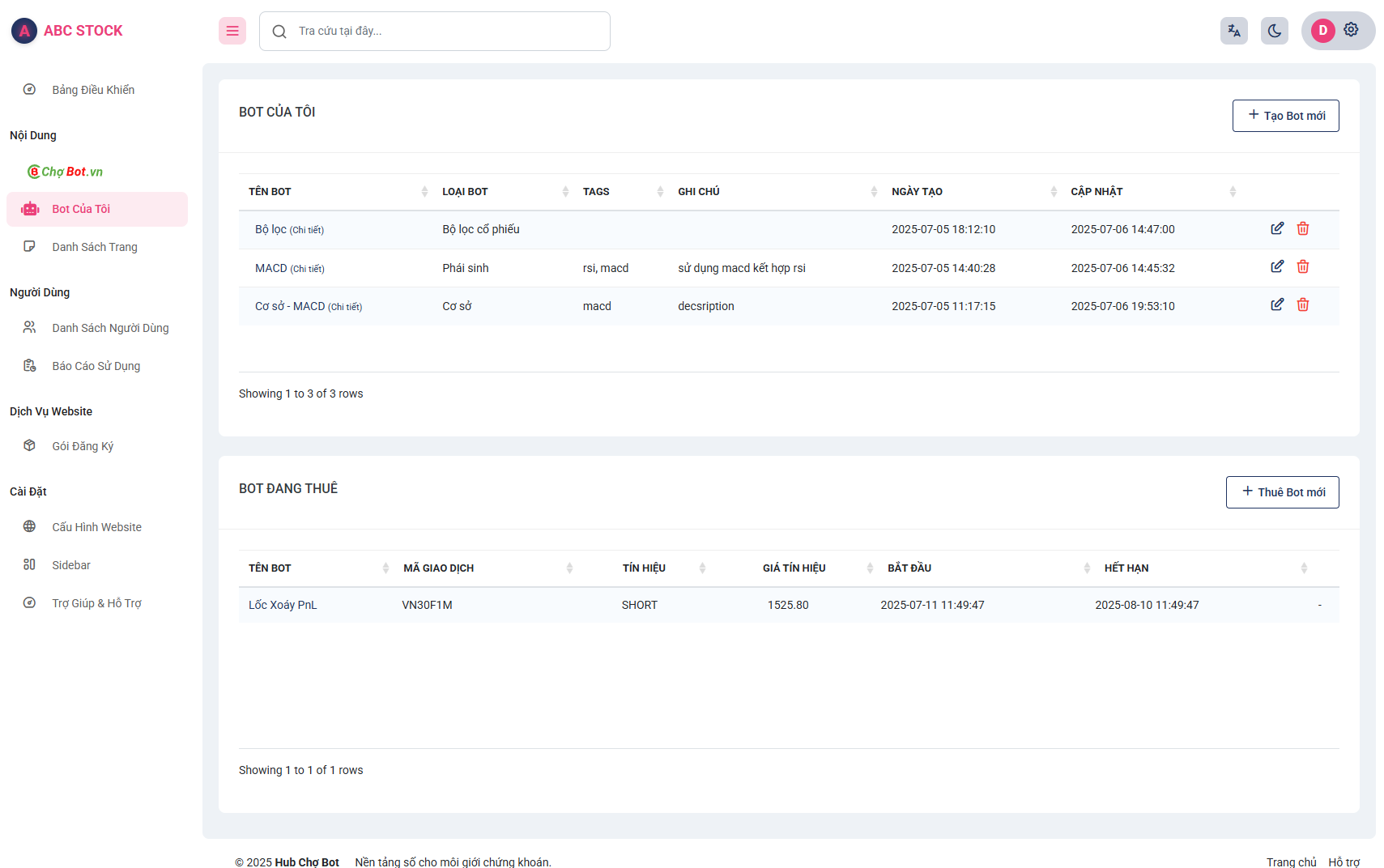Click the Tra cứu search input field
The height and width of the screenshot is (868, 1384).
(x=445, y=31)
